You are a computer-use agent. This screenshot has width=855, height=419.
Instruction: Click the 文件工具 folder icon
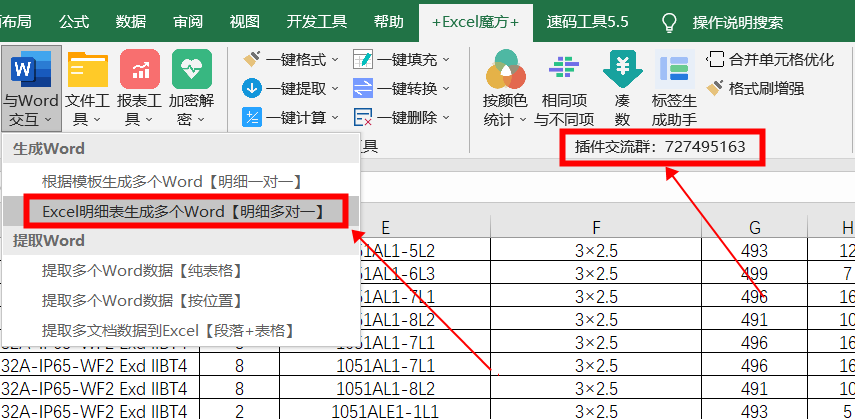point(87,69)
